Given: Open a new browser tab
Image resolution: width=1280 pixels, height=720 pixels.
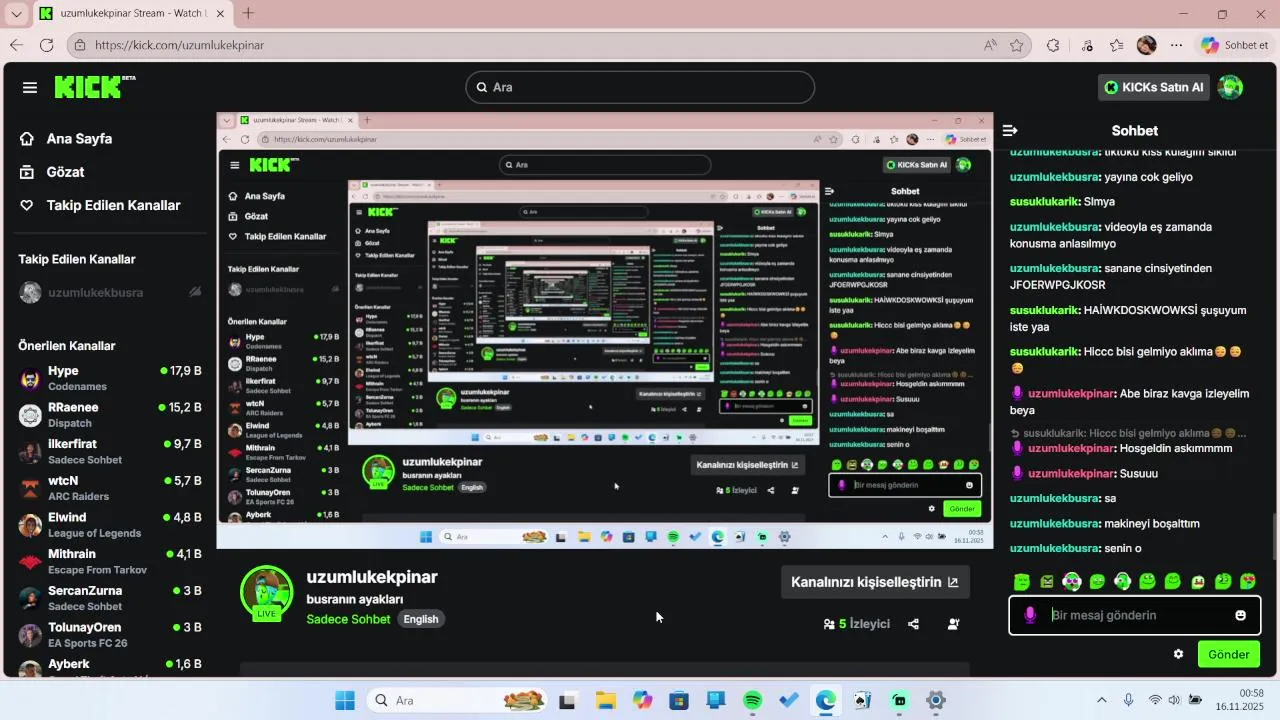Looking at the screenshot, I should pyautogui.click(x=248, y=14).
